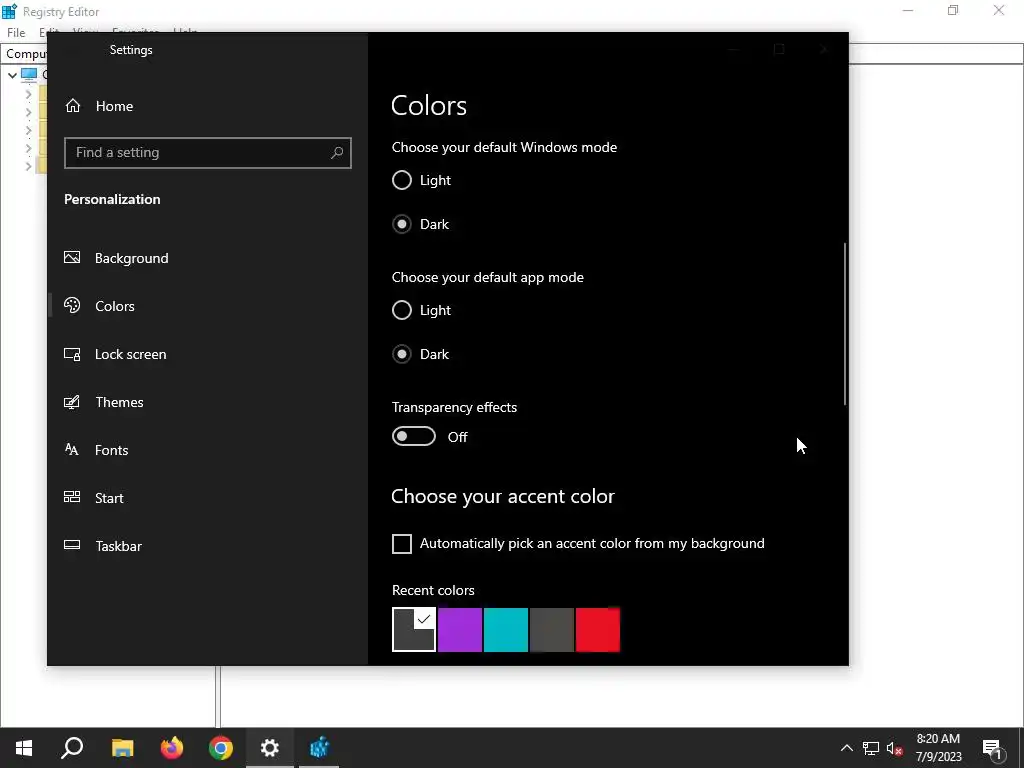
Task: Open the network status tray icon
Action: (x=871, y=748)
